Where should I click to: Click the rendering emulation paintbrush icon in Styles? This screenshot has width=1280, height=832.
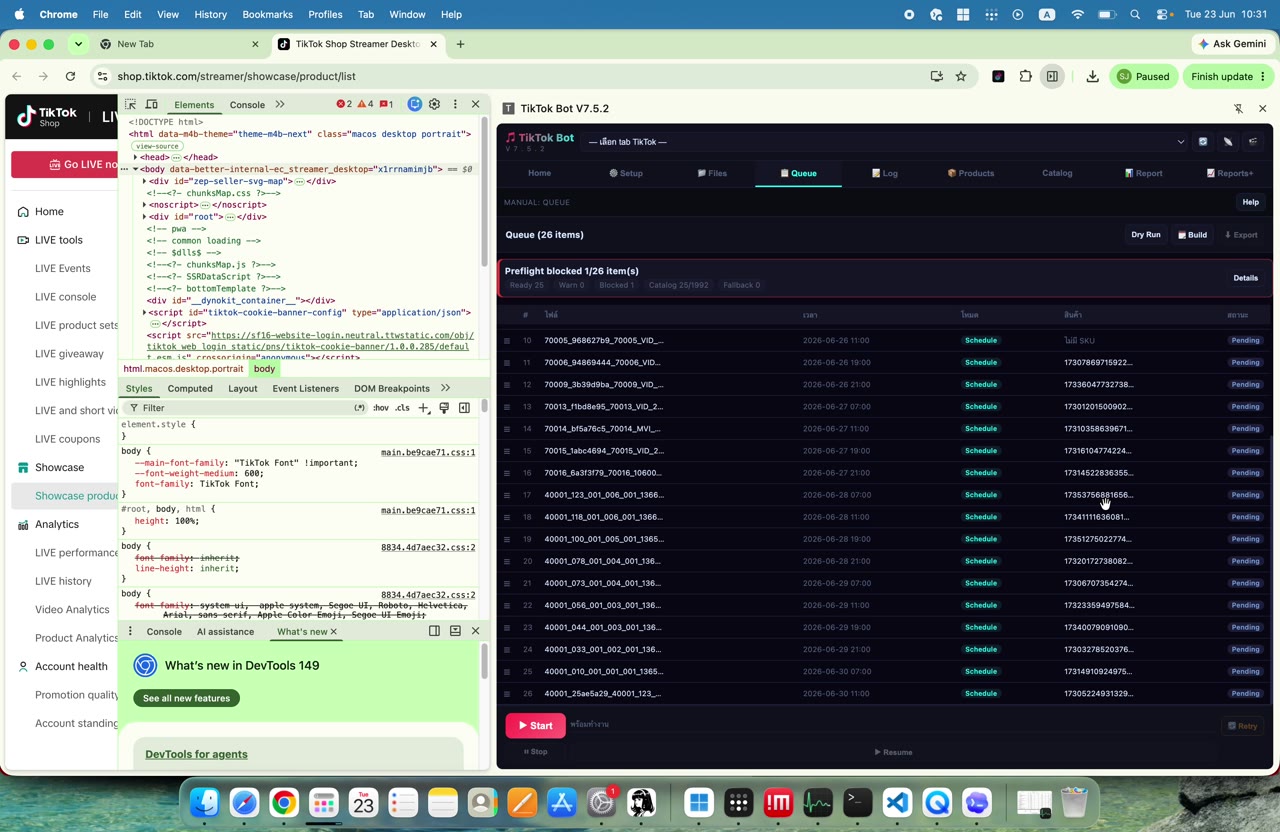pos(444,408)
